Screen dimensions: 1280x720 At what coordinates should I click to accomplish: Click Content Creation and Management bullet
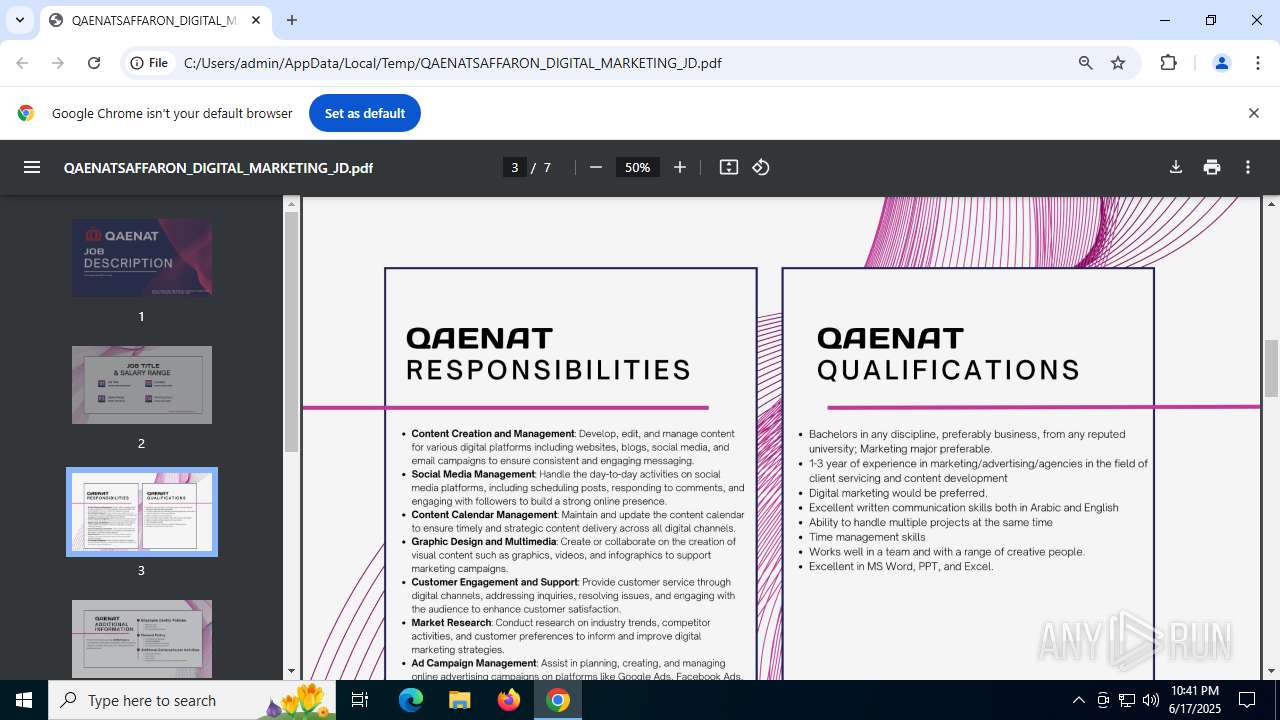pos(574,447)
